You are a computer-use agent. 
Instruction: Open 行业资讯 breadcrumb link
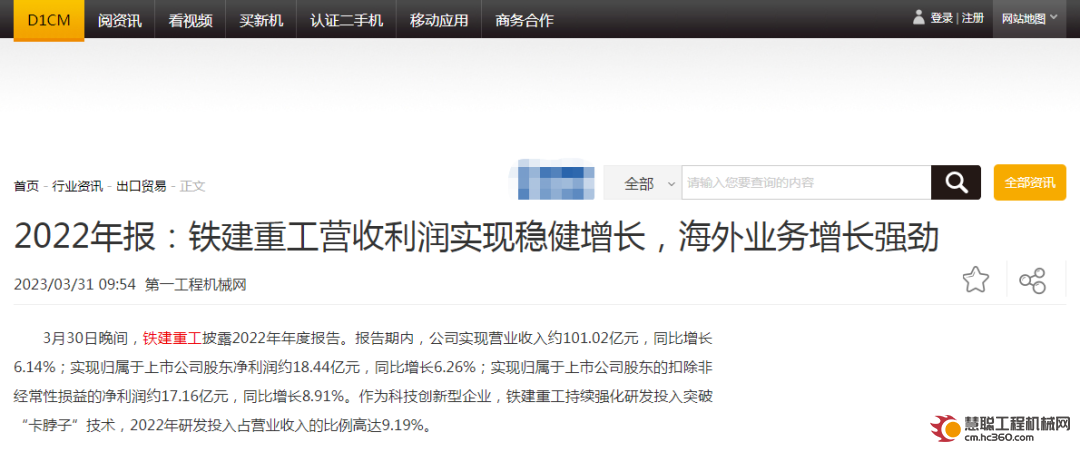coord(77,185)
